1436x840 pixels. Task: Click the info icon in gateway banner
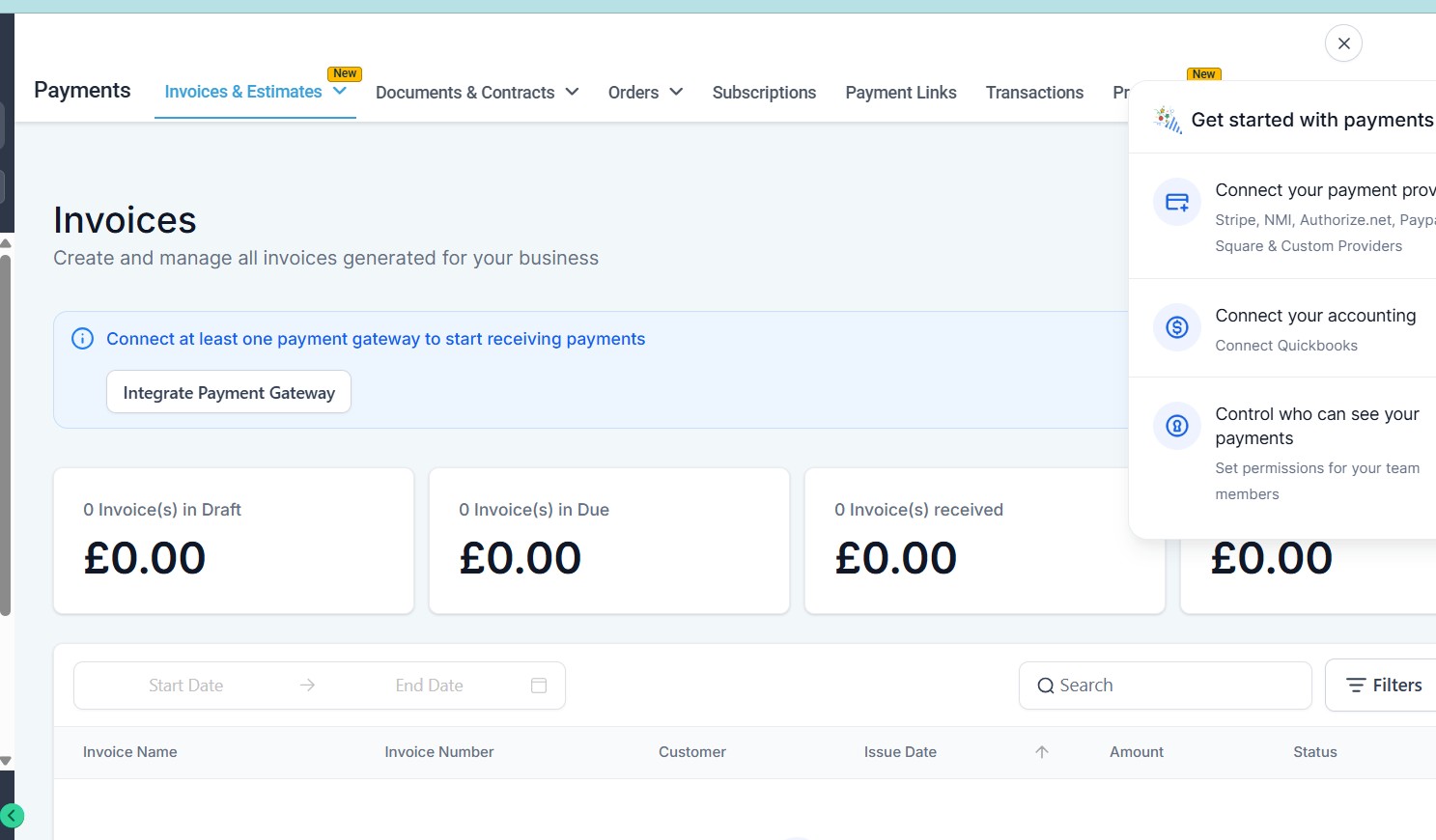coord(81,338)
